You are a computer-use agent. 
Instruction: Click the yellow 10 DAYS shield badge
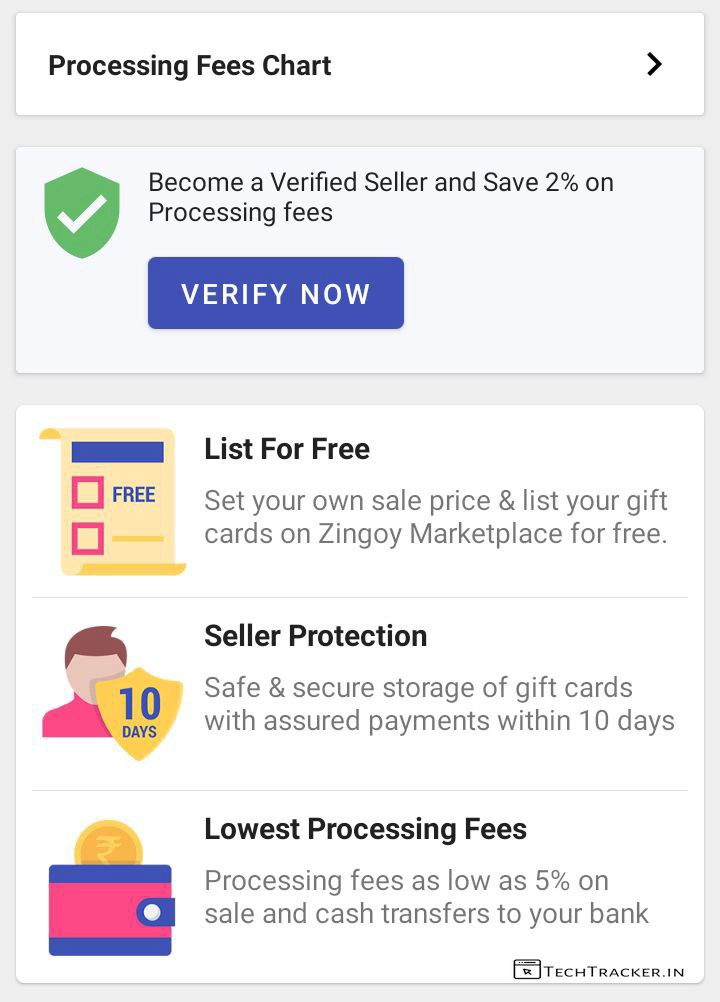click(139, 713)
